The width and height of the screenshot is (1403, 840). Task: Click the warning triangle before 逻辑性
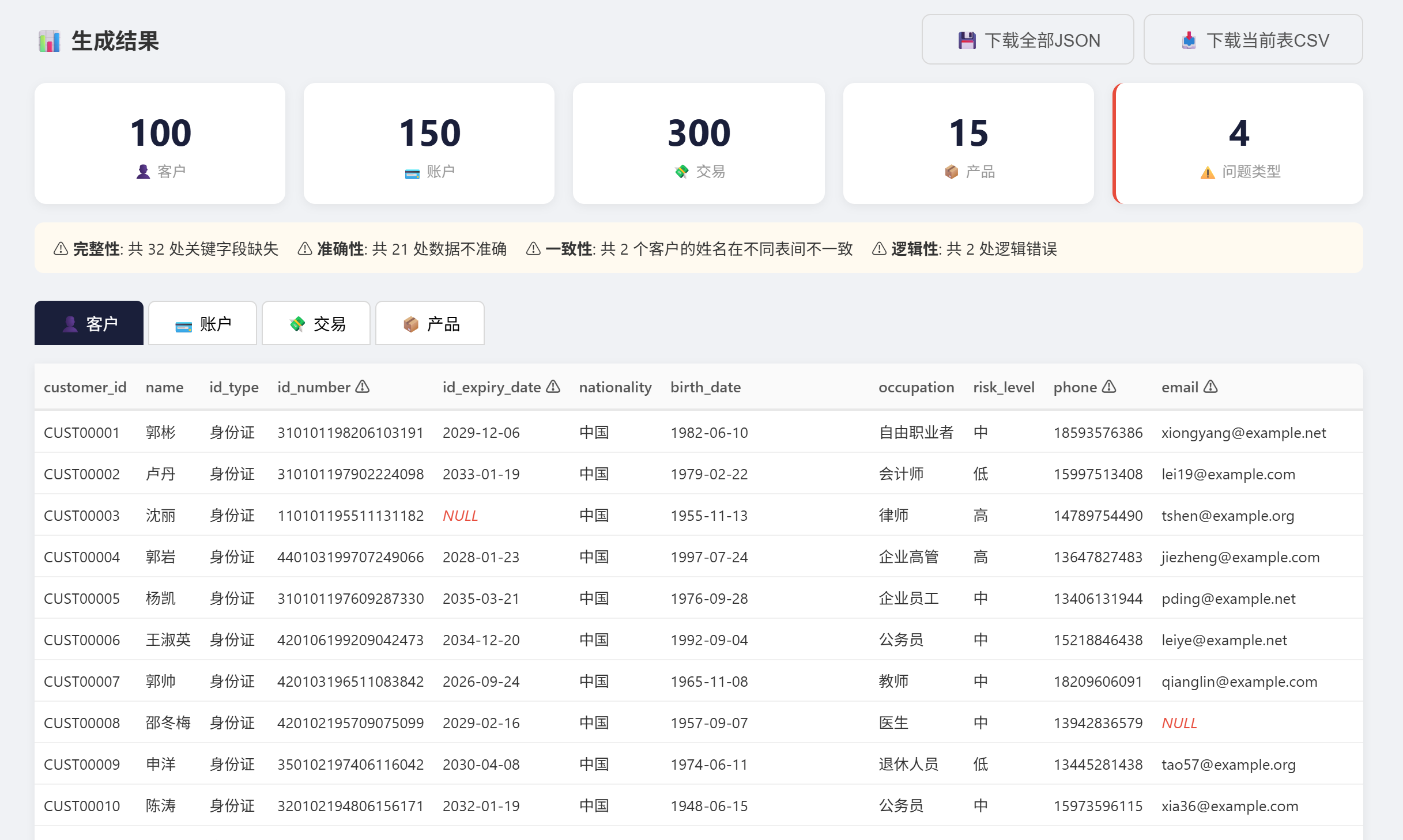[x=879, y=249]
